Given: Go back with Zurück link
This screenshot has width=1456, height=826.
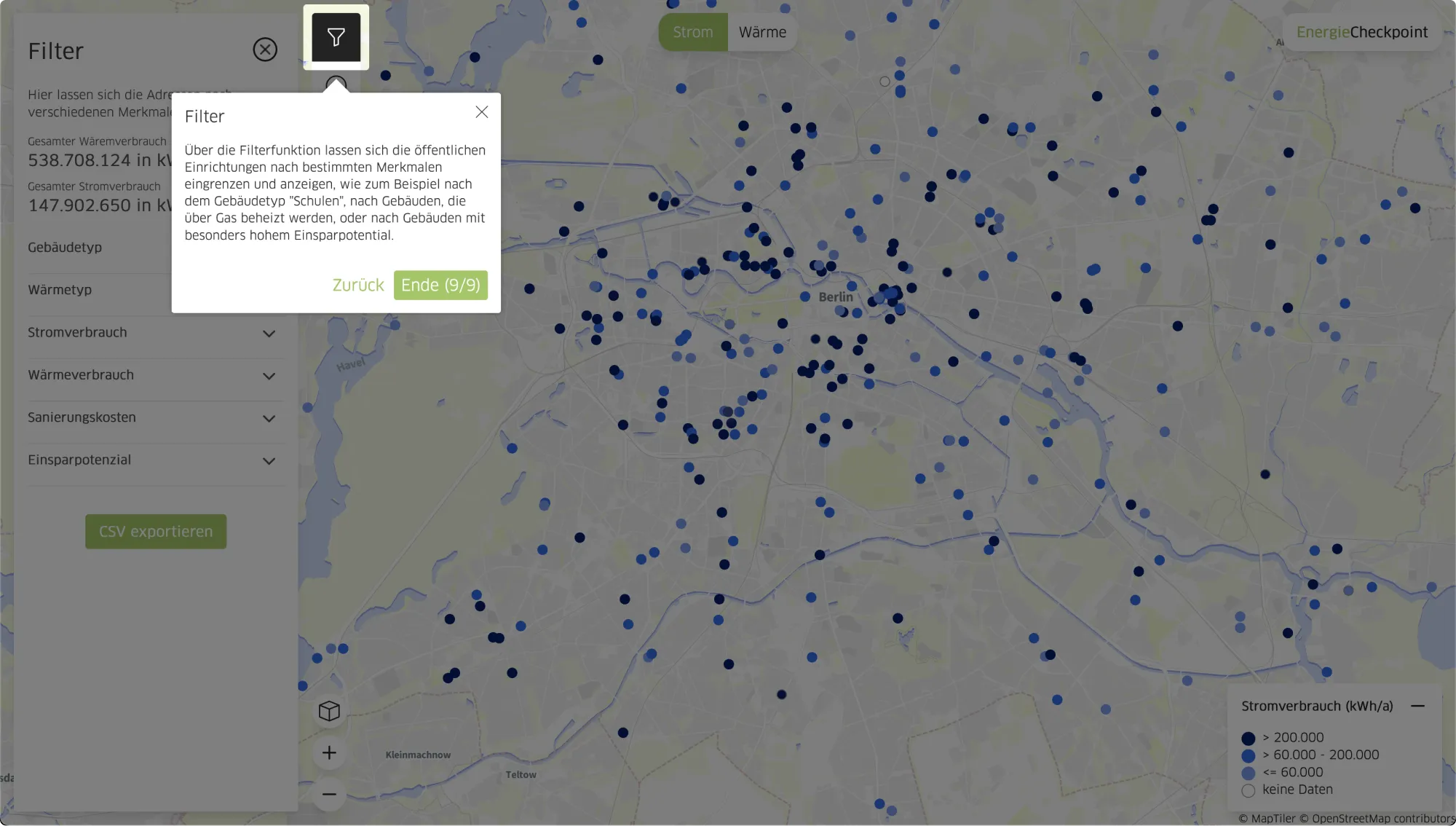Looking at the screenshot, I should 357,285.
